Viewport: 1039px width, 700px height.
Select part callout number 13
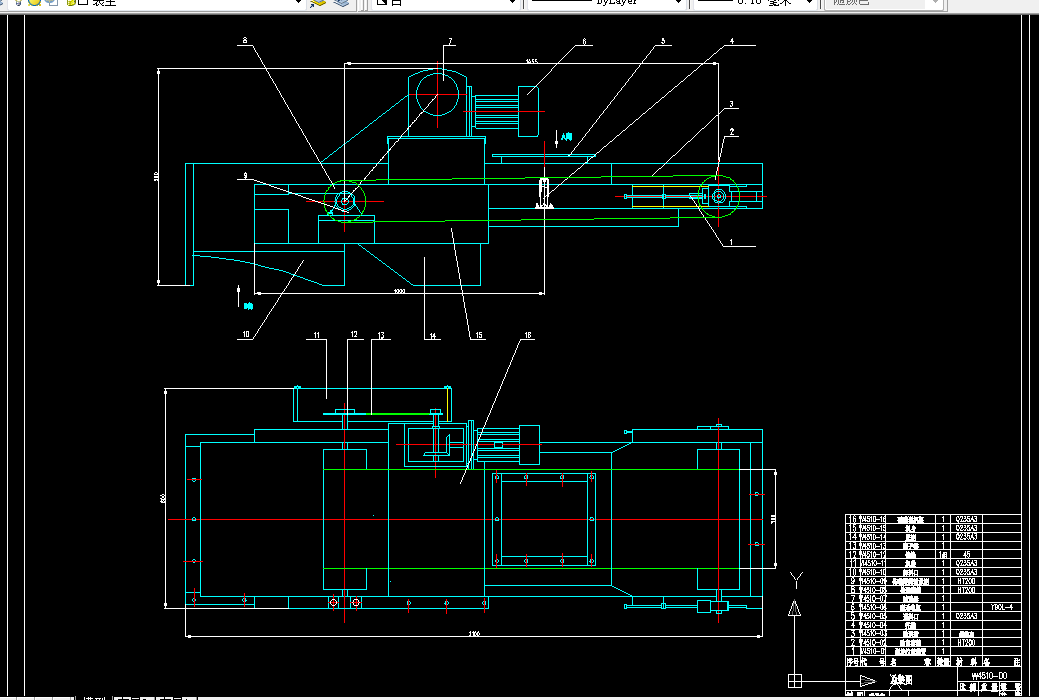coord(381,335)
